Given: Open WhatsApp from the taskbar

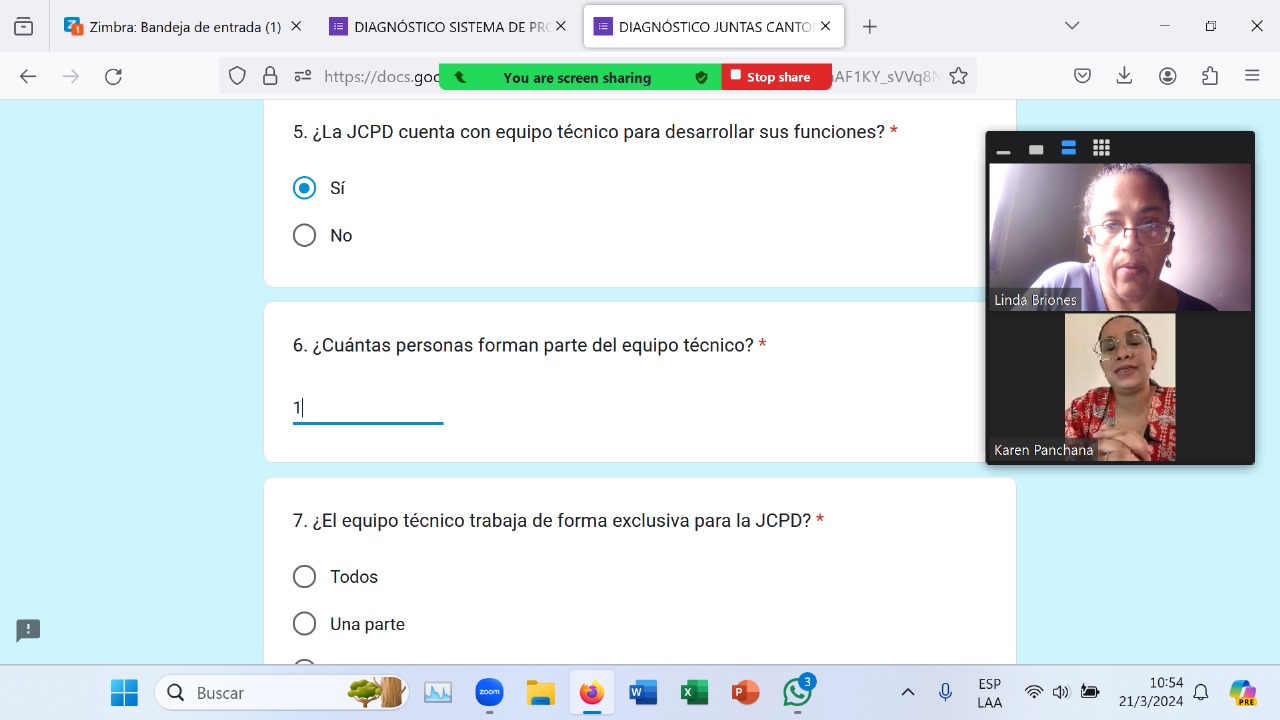Looking at the screenshot, I should click(x=798, y=692).
